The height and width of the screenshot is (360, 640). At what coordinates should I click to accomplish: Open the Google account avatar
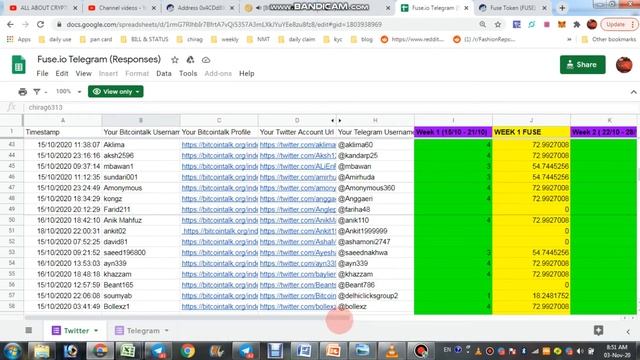click(624, 65)
